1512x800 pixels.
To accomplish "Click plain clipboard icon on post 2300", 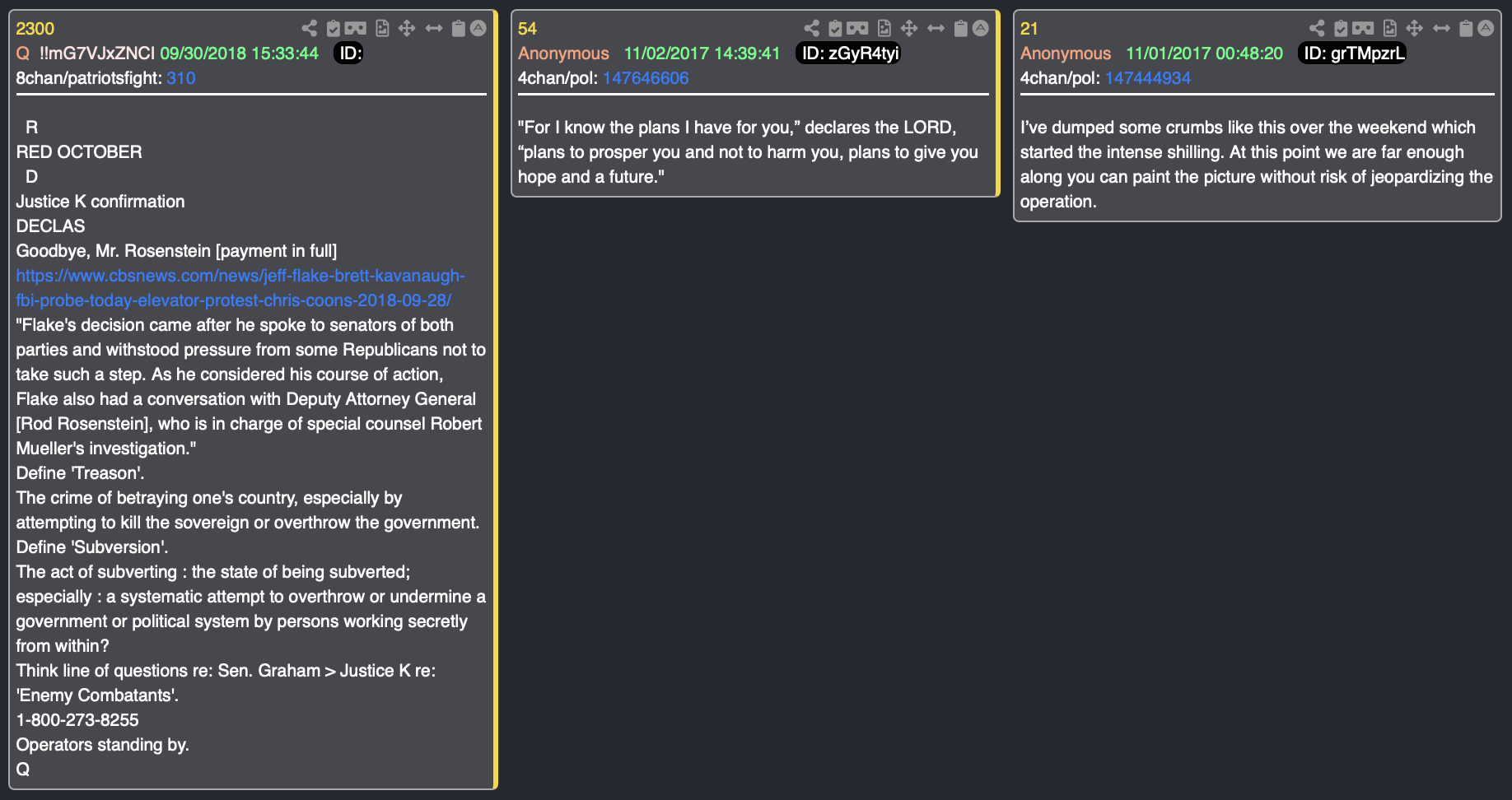I will [459, 29].
